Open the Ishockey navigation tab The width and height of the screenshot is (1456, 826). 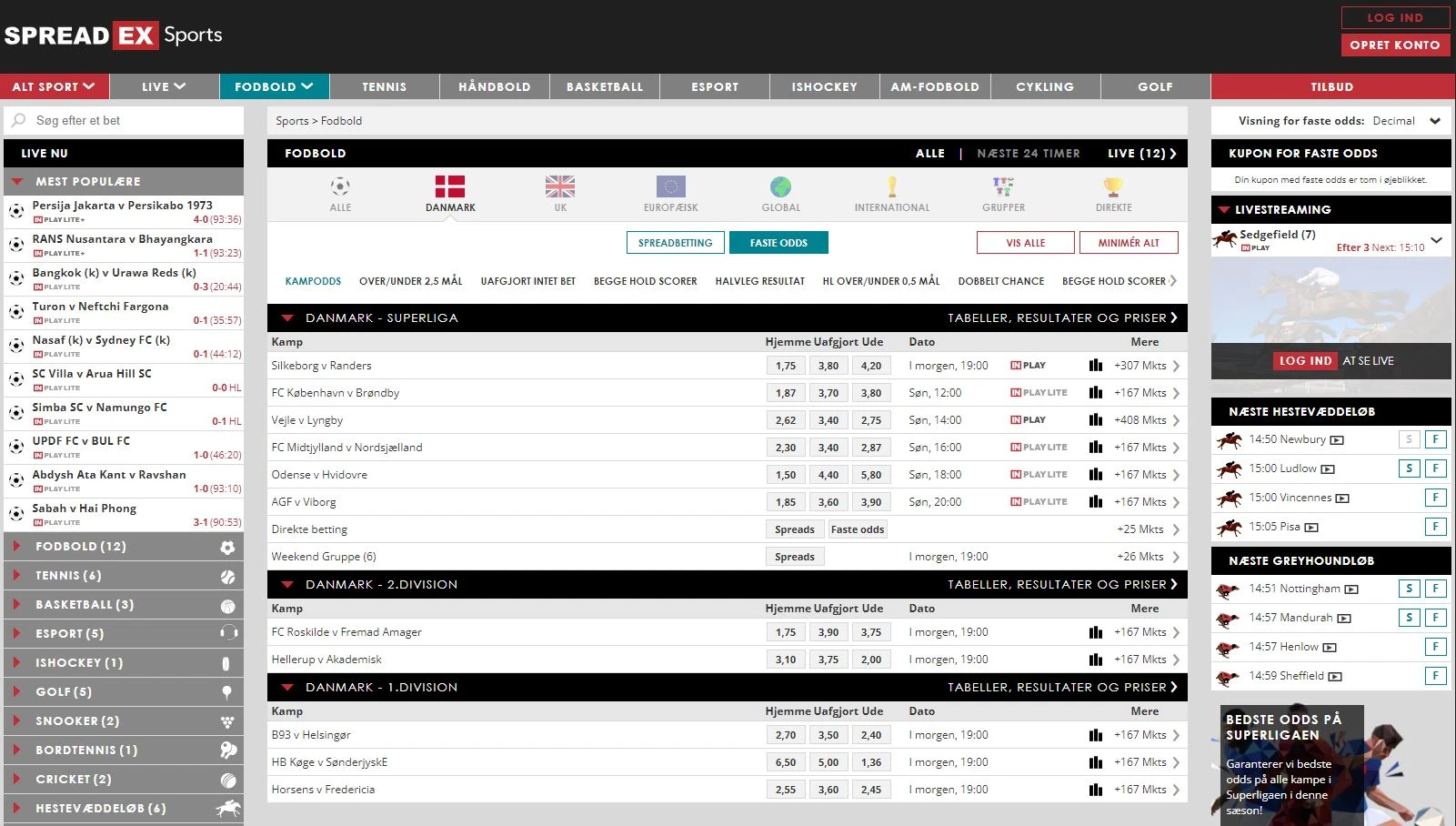[825, 86]
